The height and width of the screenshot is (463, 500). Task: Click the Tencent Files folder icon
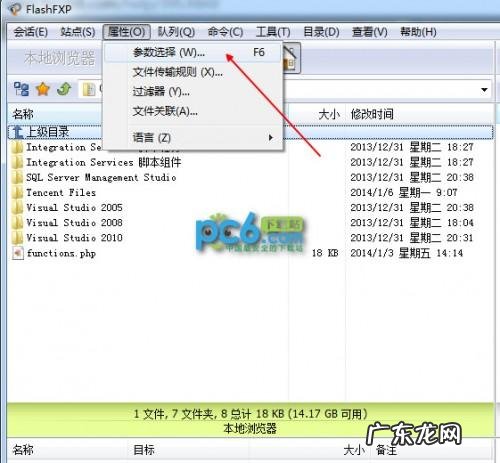pos(18,193)
